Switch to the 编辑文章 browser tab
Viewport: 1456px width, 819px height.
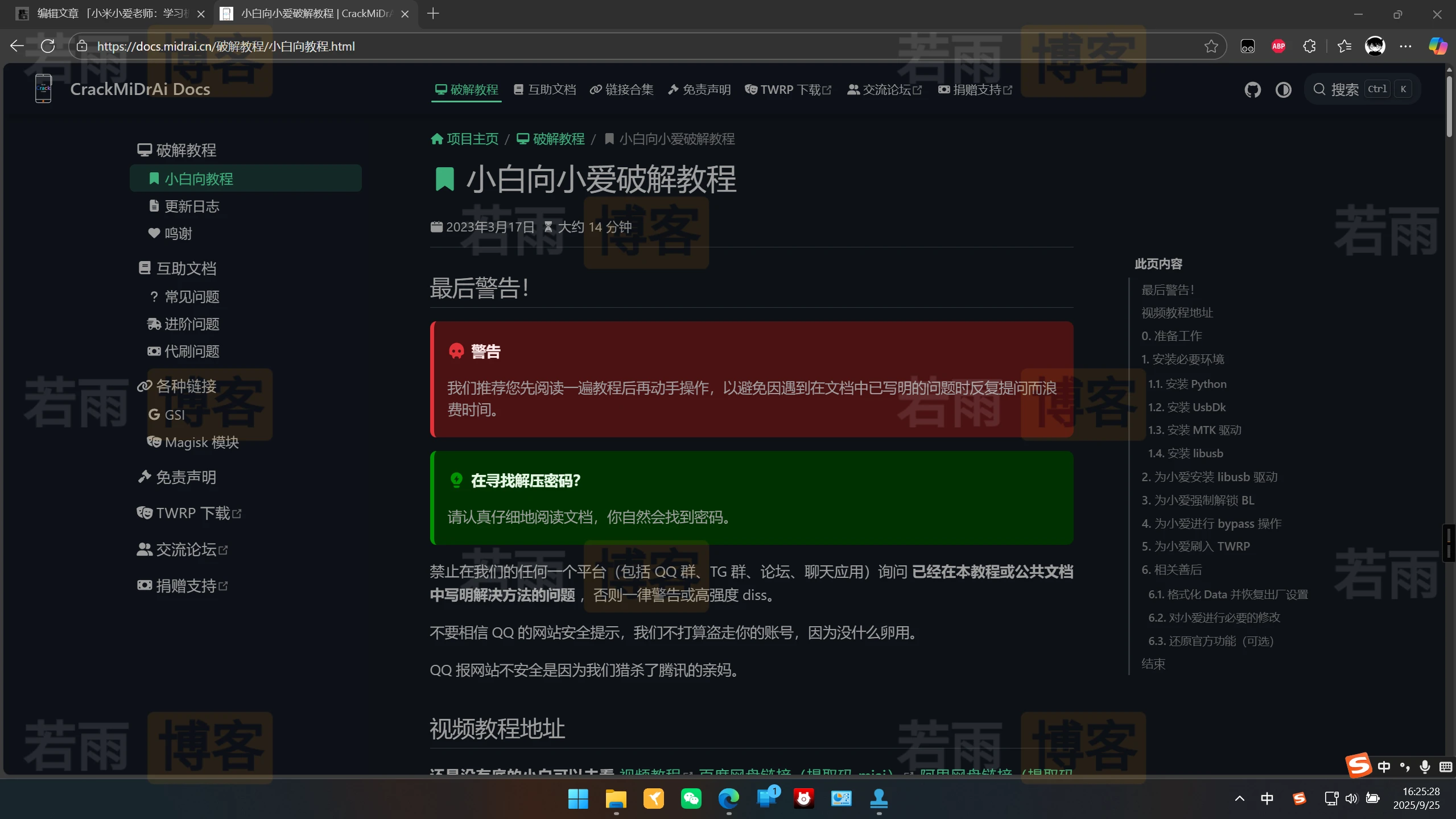[108, 14]
